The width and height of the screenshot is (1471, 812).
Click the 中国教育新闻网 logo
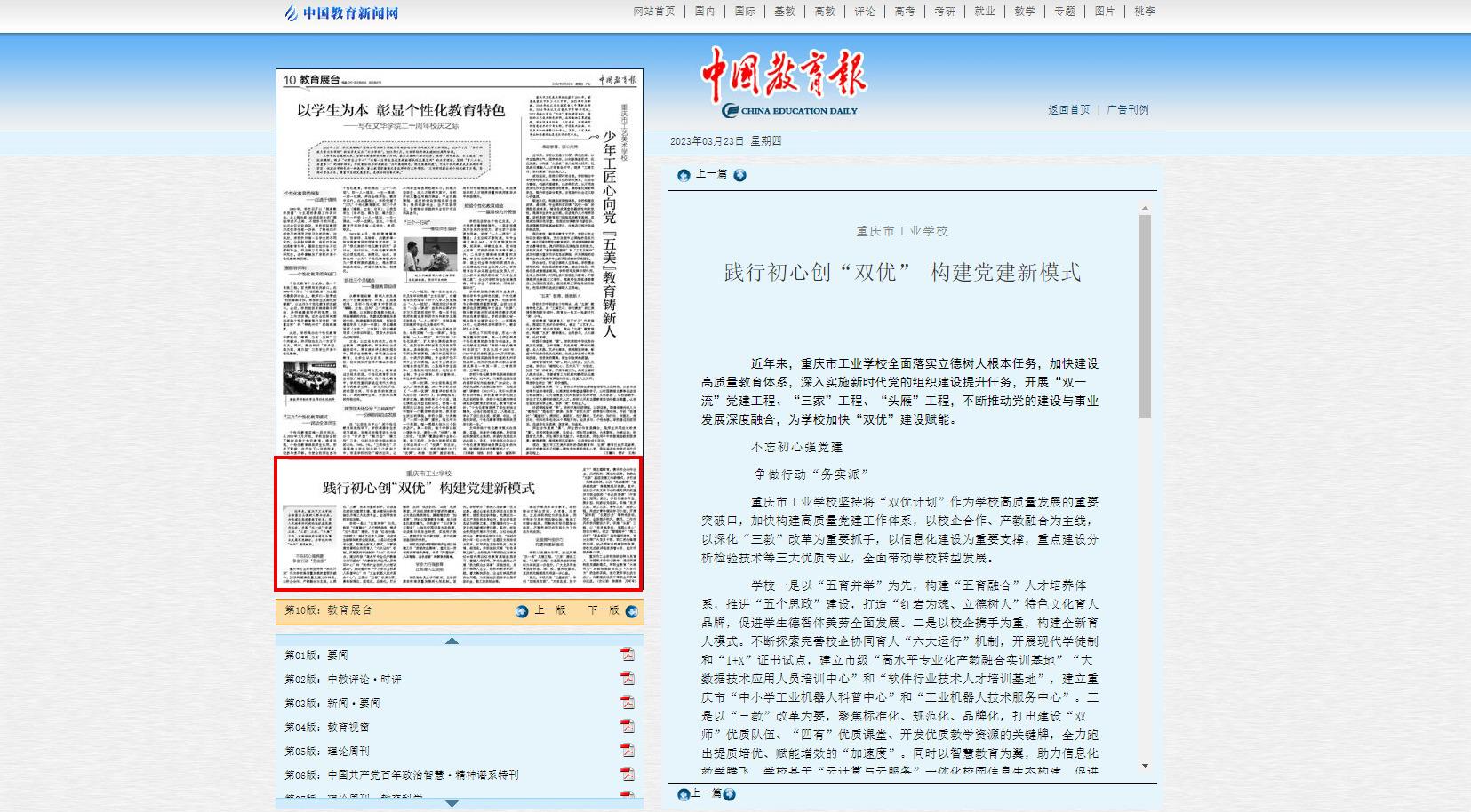tap(341, 12)
